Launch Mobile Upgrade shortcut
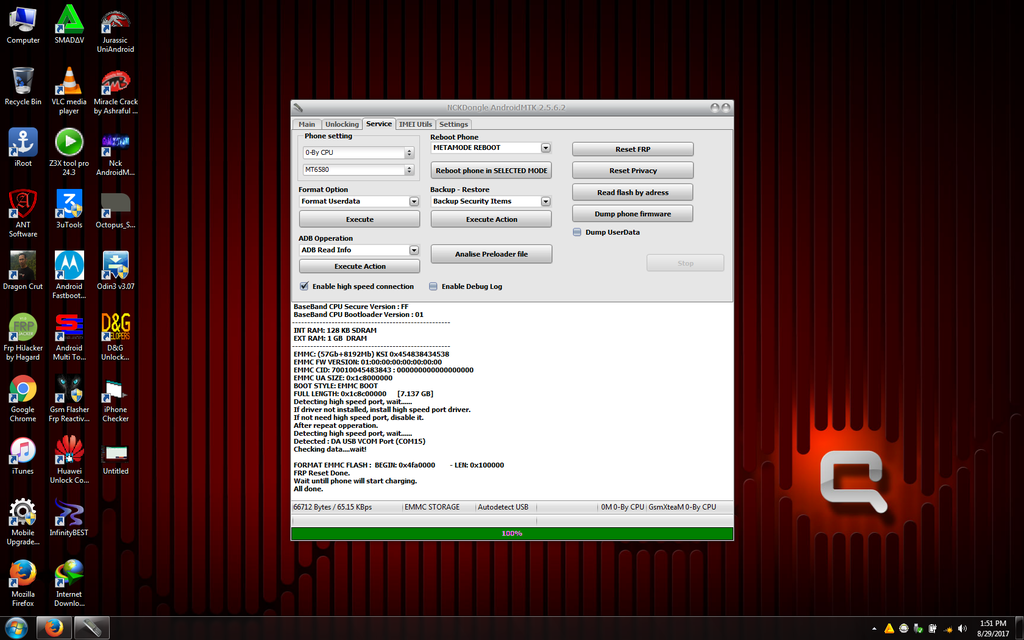 click(x=23, y=521)
